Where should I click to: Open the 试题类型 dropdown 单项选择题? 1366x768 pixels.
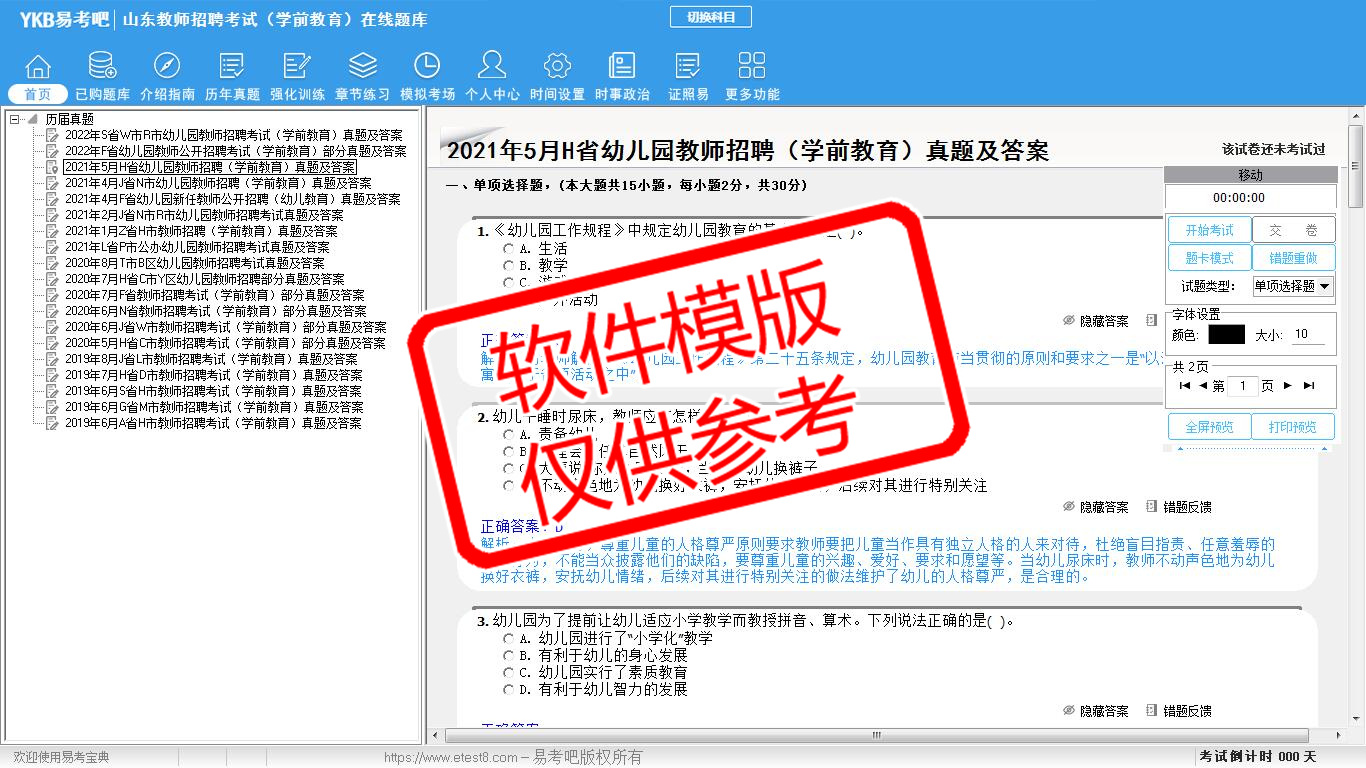click(x=1293, y=286)
